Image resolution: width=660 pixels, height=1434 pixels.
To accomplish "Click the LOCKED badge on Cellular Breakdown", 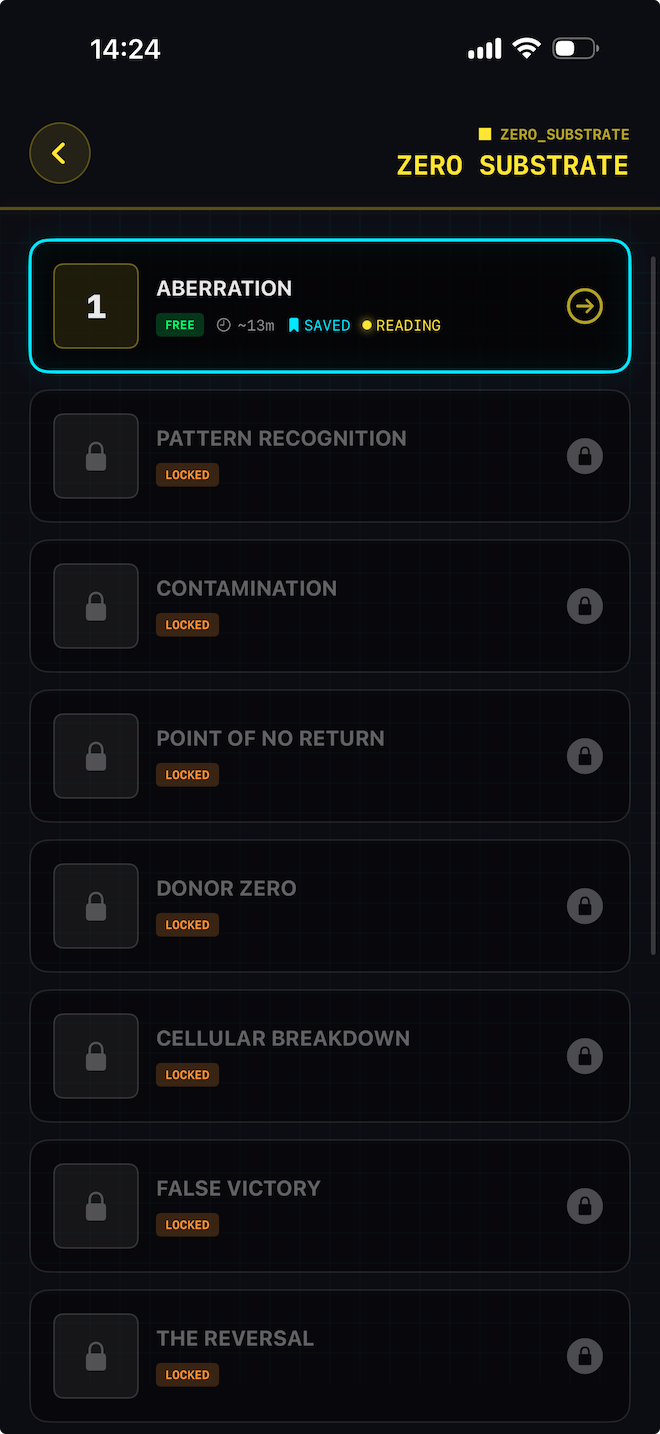I will coord(187,1074).
